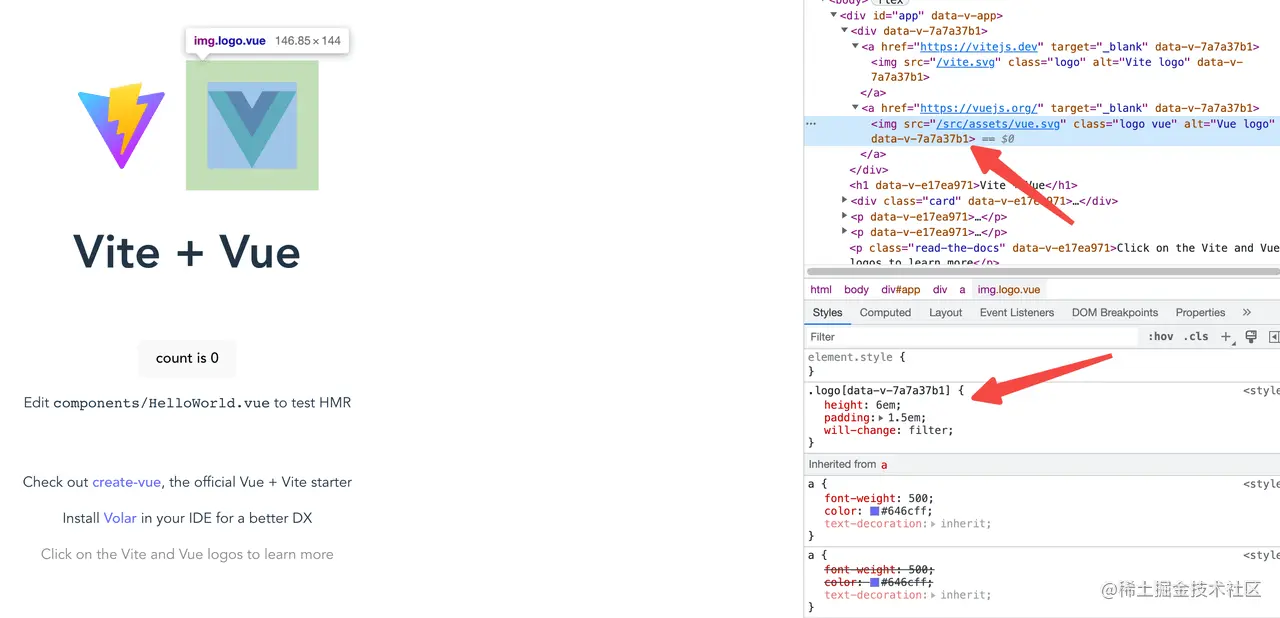Expand the div class="card" node

click(845, 201)
